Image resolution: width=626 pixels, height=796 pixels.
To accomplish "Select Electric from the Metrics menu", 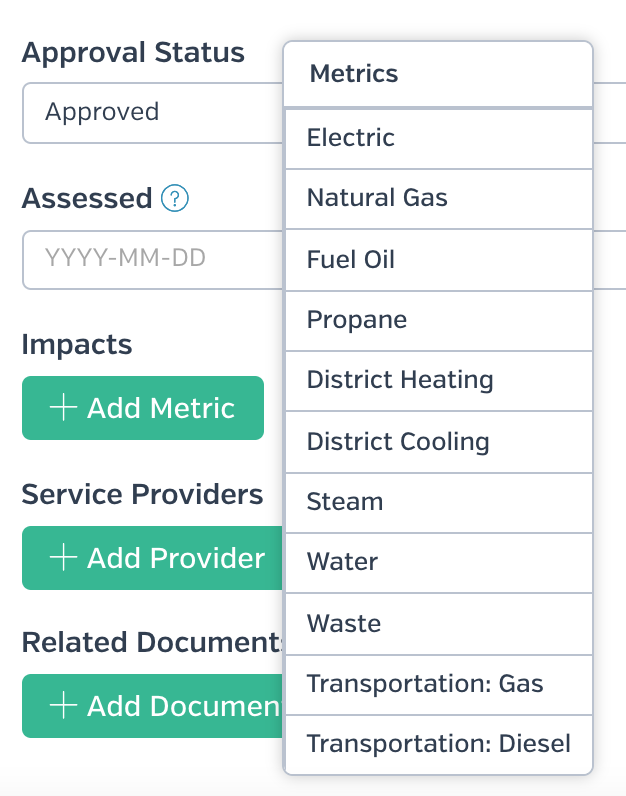I will [x=439, y=139].
